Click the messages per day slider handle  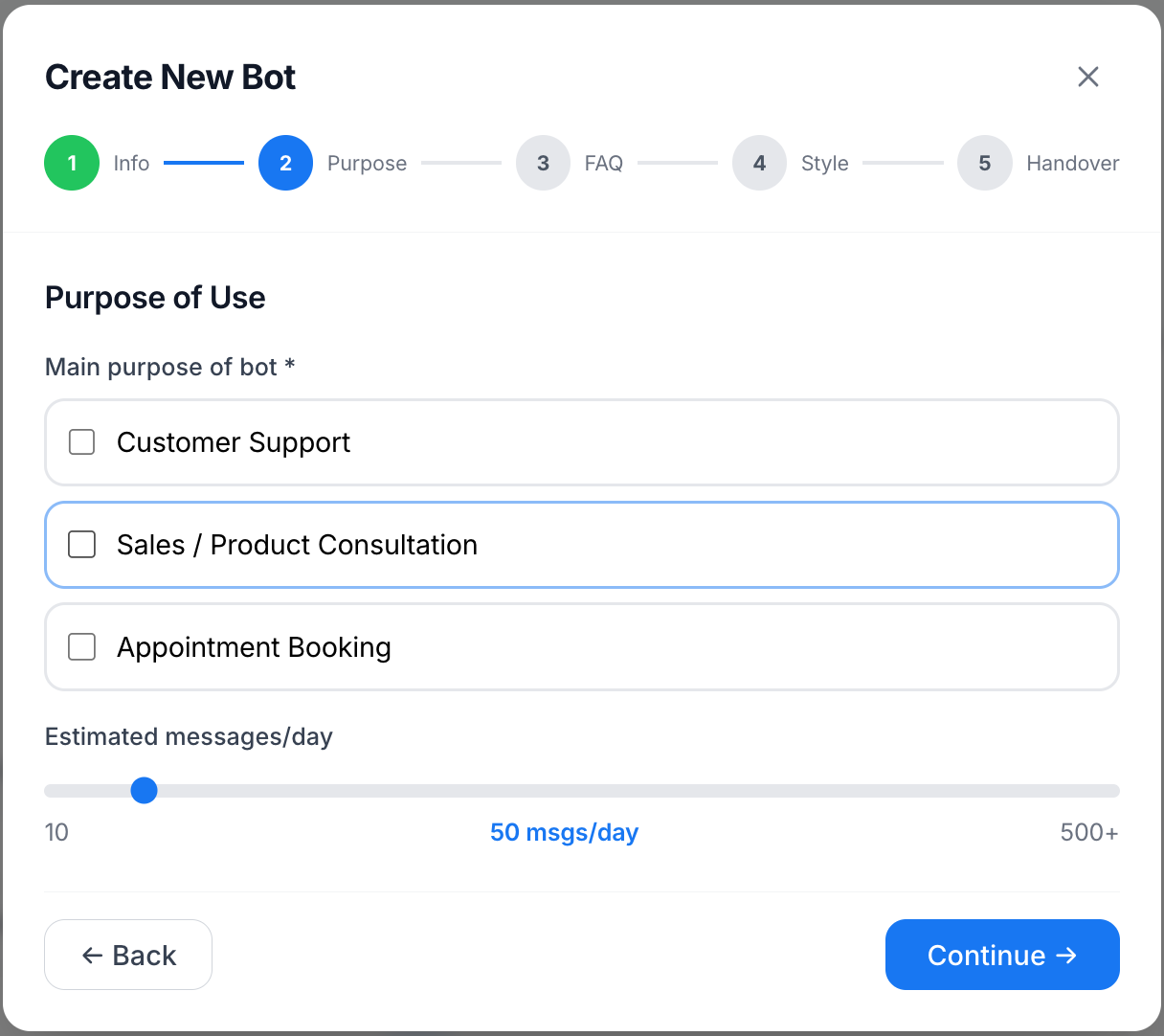(144, 791)
